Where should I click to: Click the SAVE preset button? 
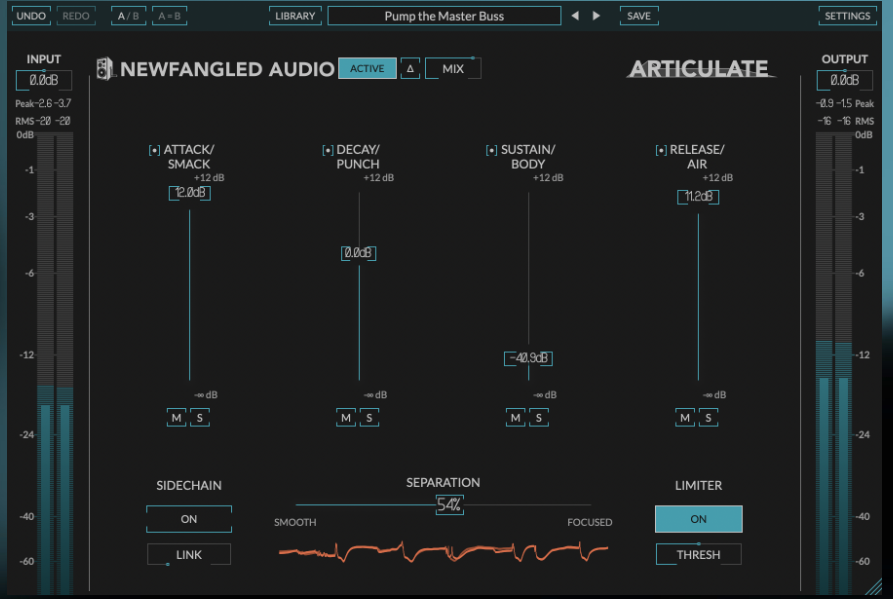click(639, 16)
